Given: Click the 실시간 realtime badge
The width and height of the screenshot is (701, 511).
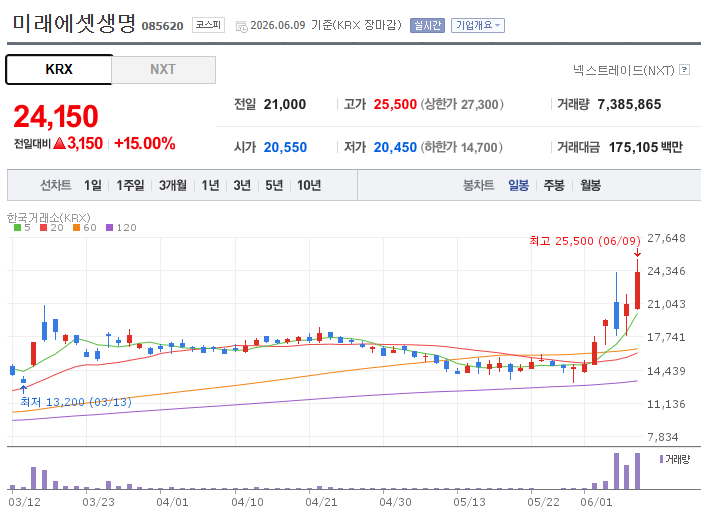Looking at the screenshot, I should pyautogui.click(x=427, y=25).
